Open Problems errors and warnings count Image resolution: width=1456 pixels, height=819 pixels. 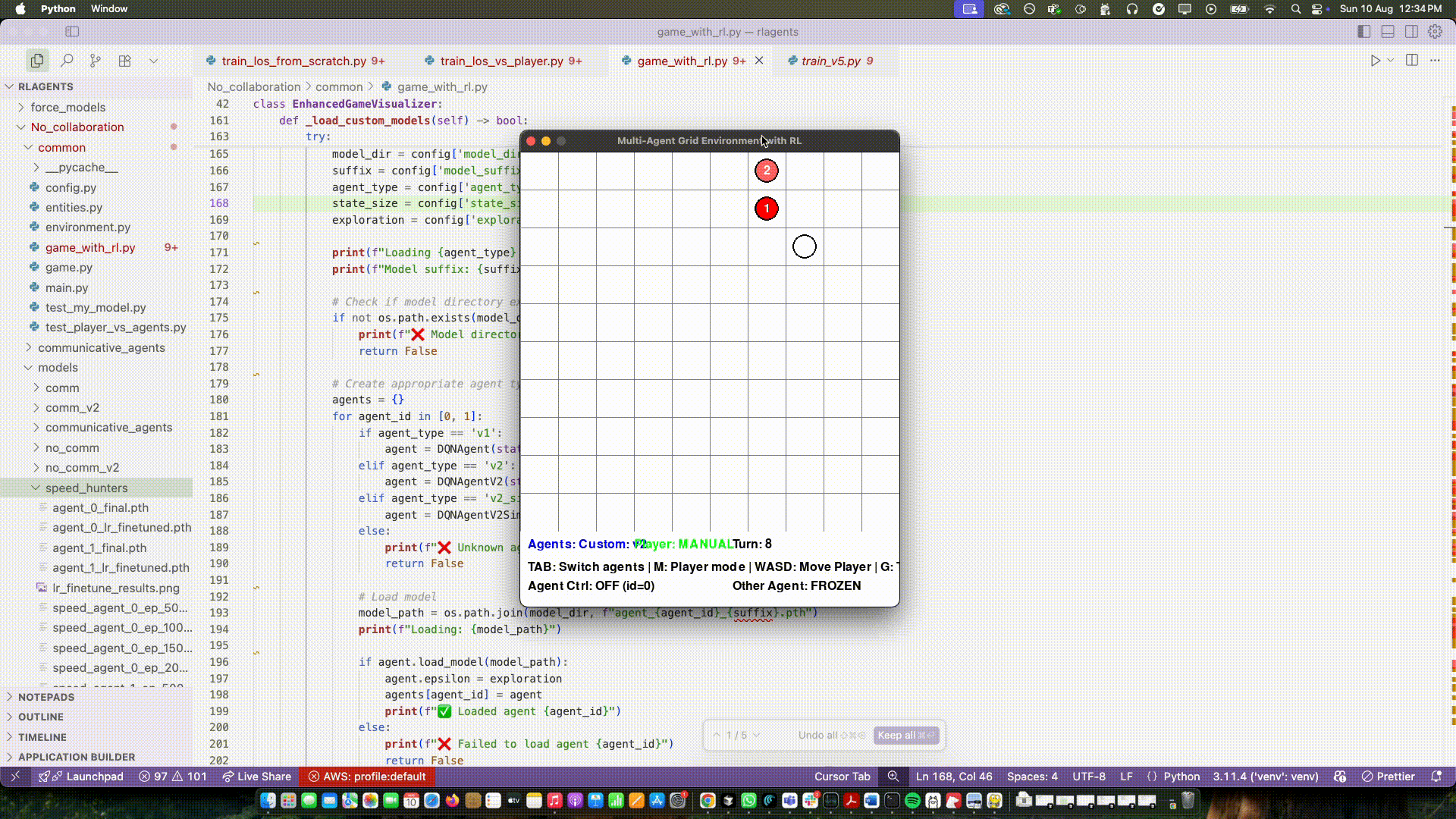click(x=173, y=776)
